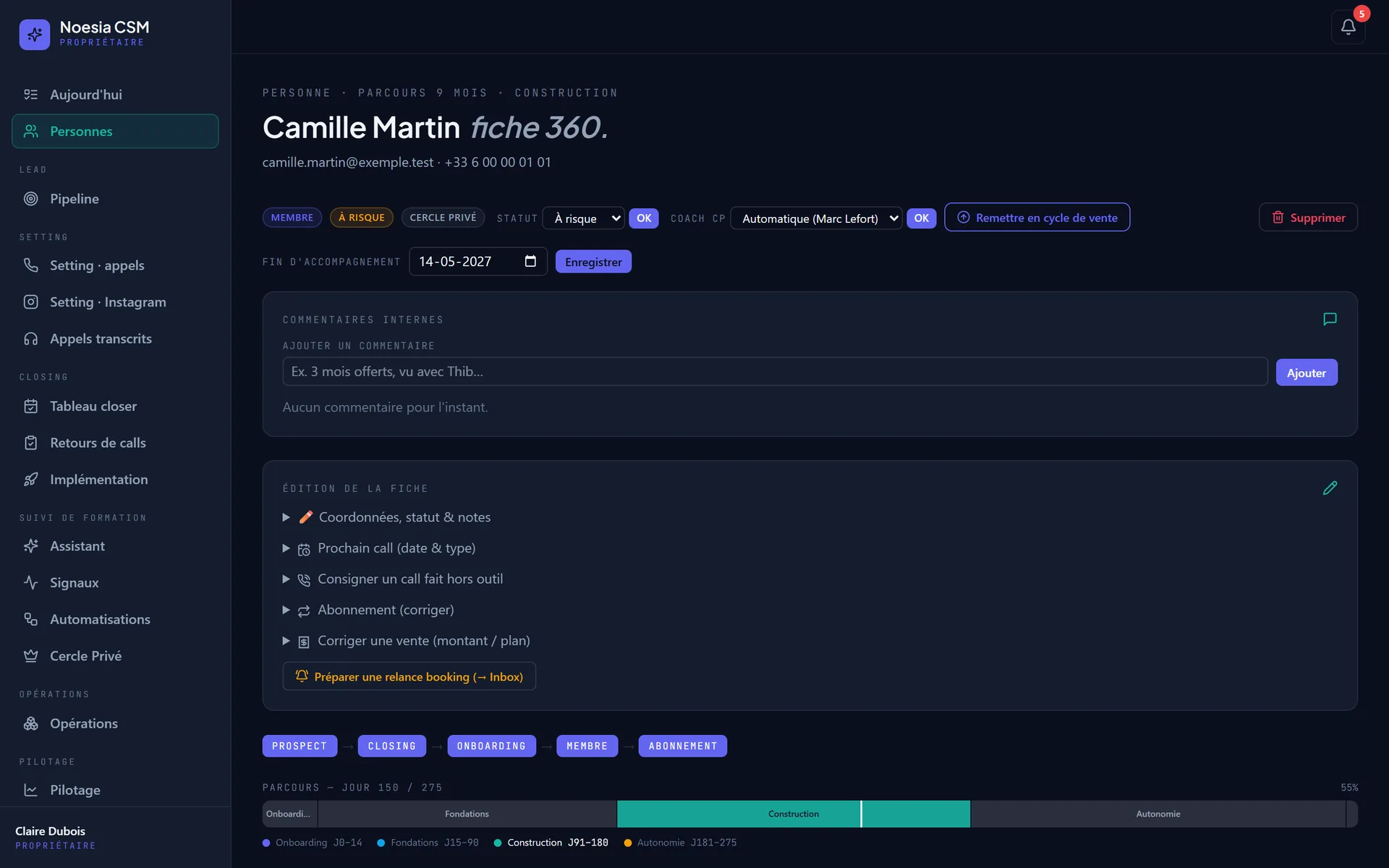Click the comment bubble icon in Commentaires internes
Image resolution: width=1389 pixels, height=868 pixels.
pos(1330,319)
